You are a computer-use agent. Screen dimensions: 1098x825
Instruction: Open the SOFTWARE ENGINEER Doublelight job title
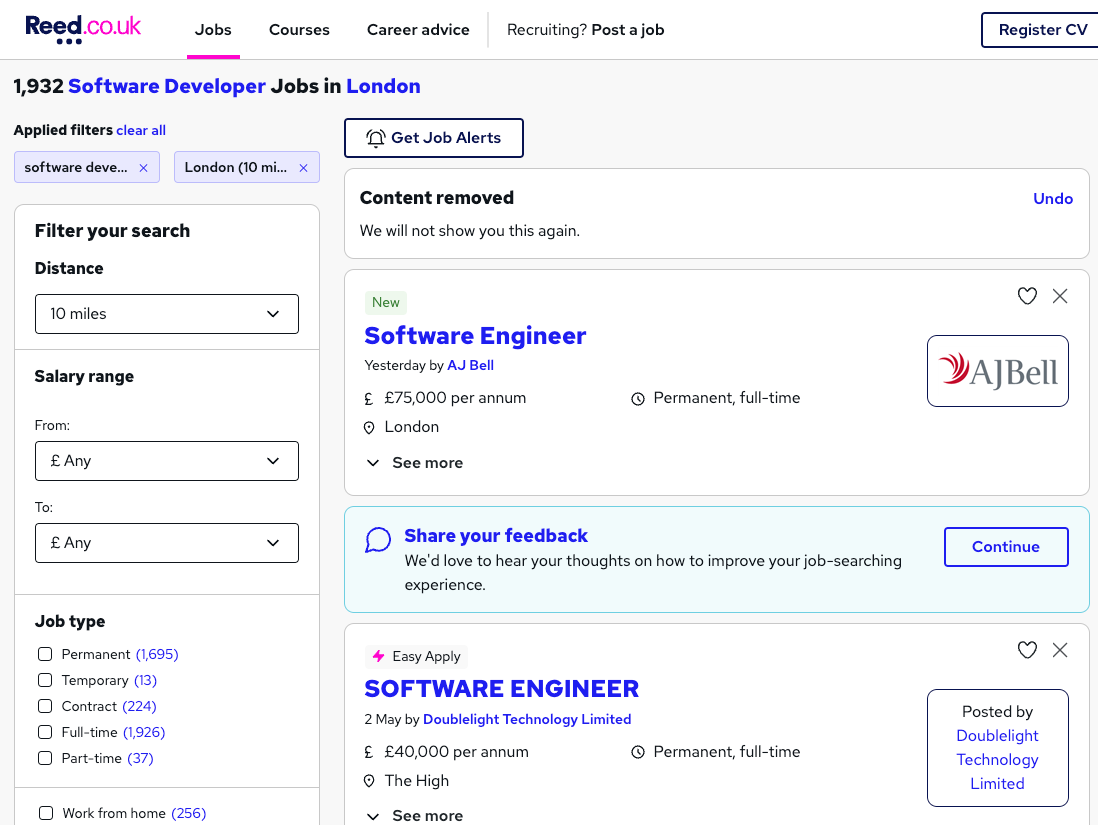coord(501,689)
